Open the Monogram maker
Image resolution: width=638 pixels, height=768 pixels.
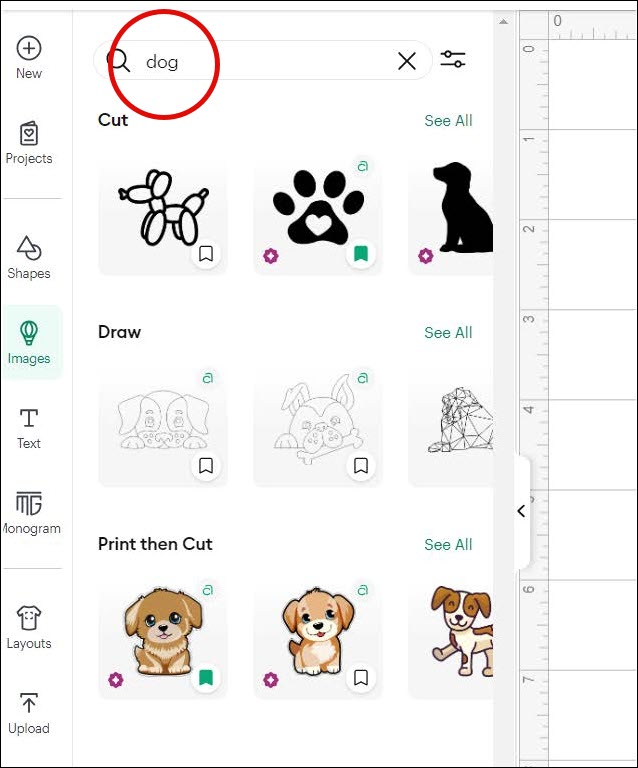tap(30, 513)
